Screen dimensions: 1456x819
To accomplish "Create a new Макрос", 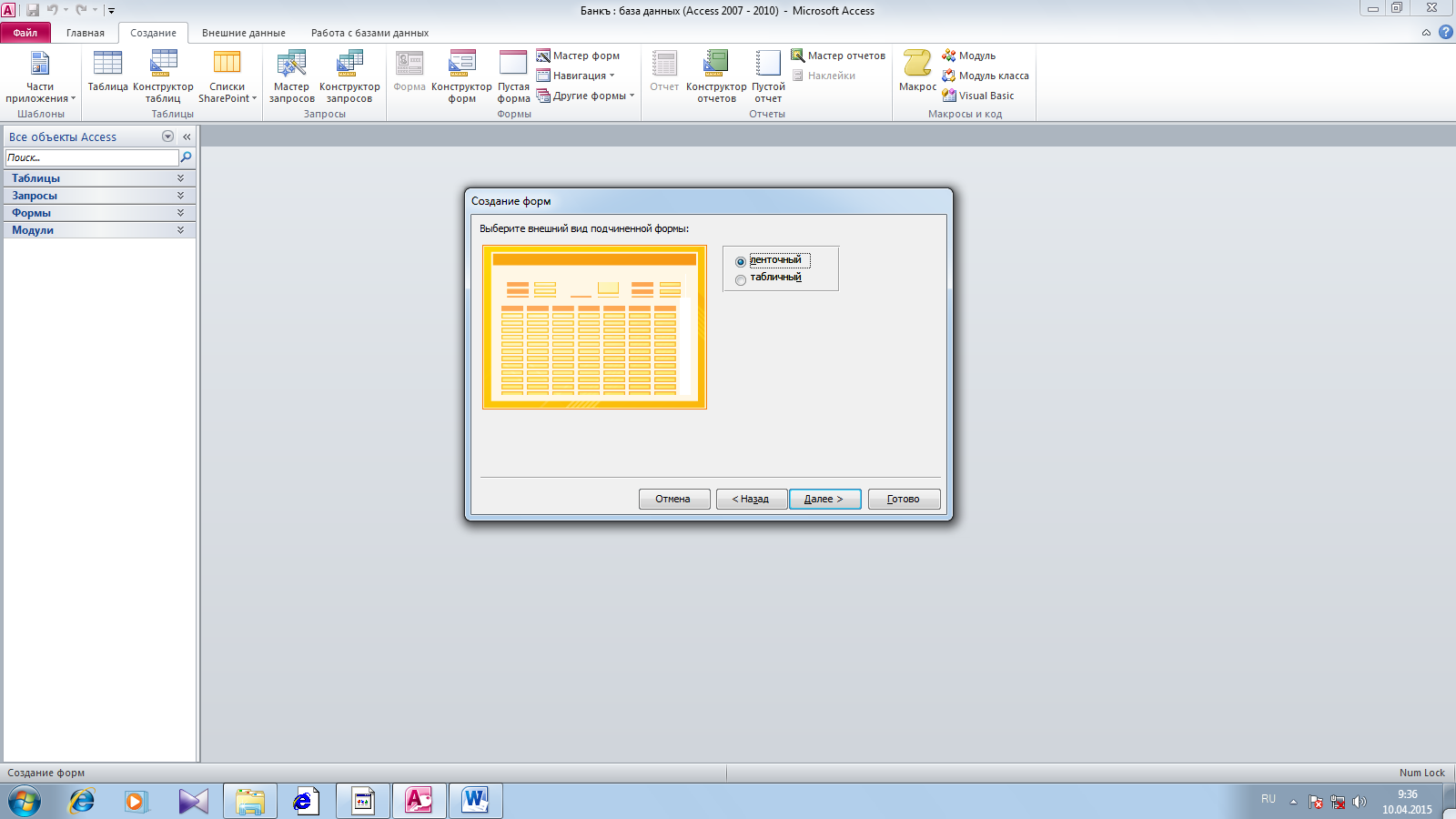I will tap(917, 71).
